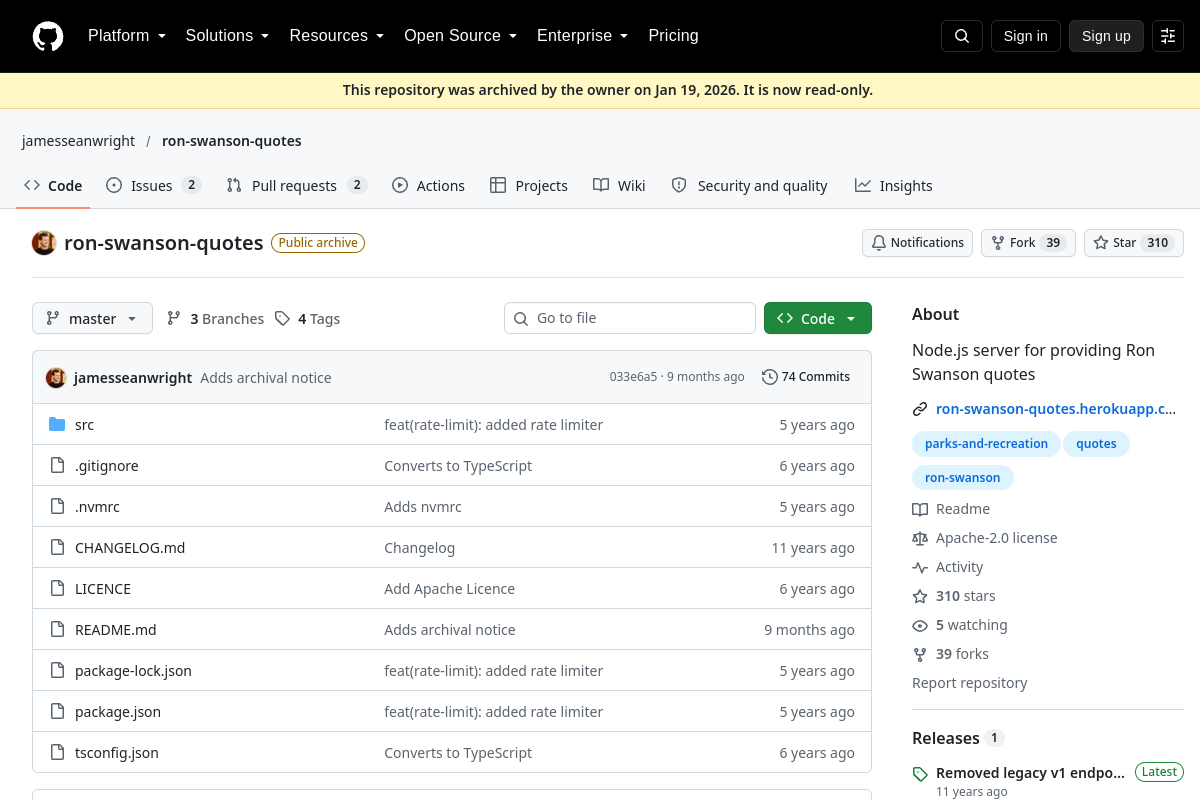Click the tags icon next to 4 Tags
The height and width of the screenshot is (800, 1200).
click(282, 319)
